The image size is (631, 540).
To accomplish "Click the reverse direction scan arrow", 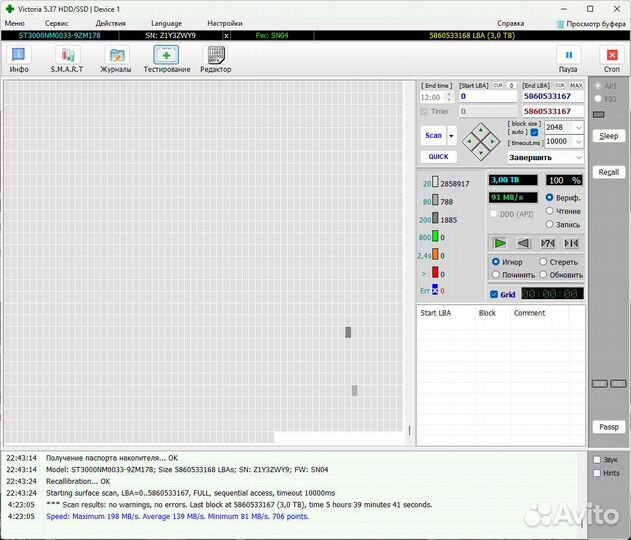I will tap(523, 243).
